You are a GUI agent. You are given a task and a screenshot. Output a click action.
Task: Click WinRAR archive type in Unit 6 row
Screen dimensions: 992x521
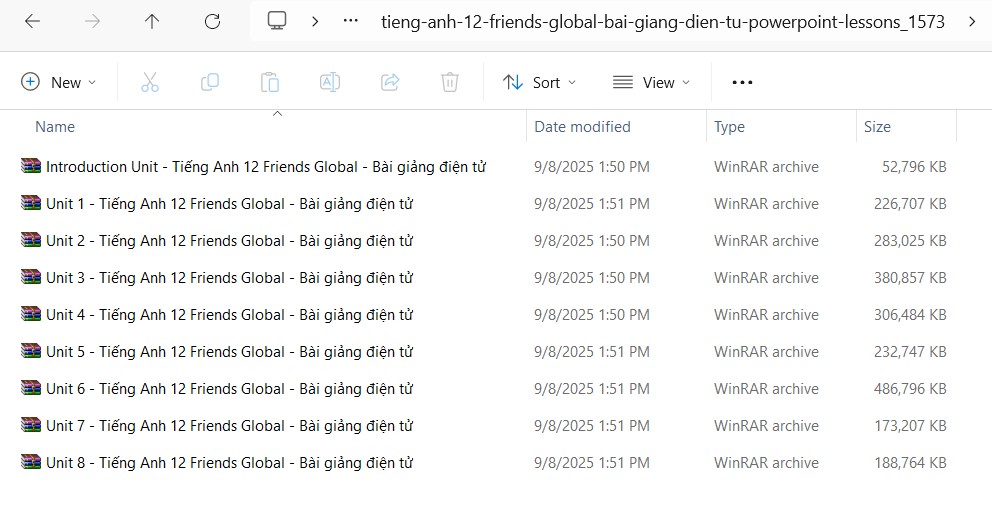[x=766, y=389]
